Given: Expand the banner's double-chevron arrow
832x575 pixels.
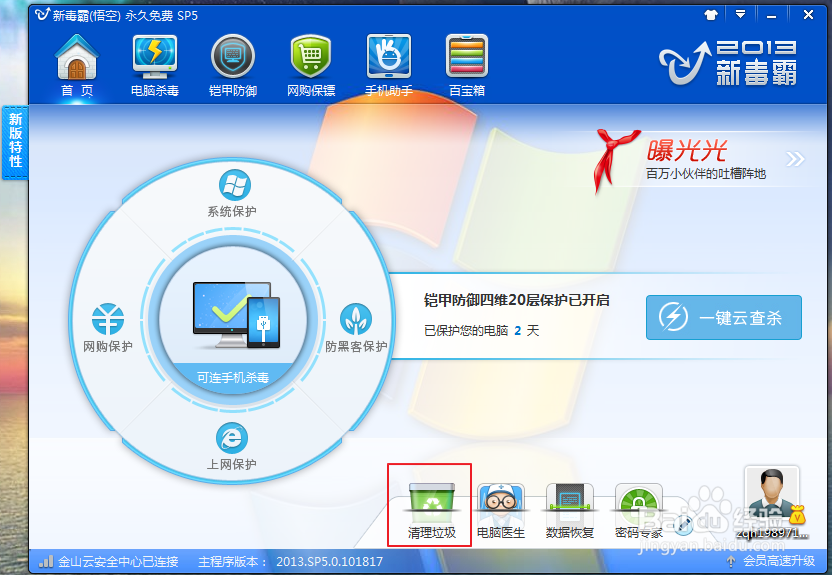Looking at the screenshot, I should click(x=795, y=159).
